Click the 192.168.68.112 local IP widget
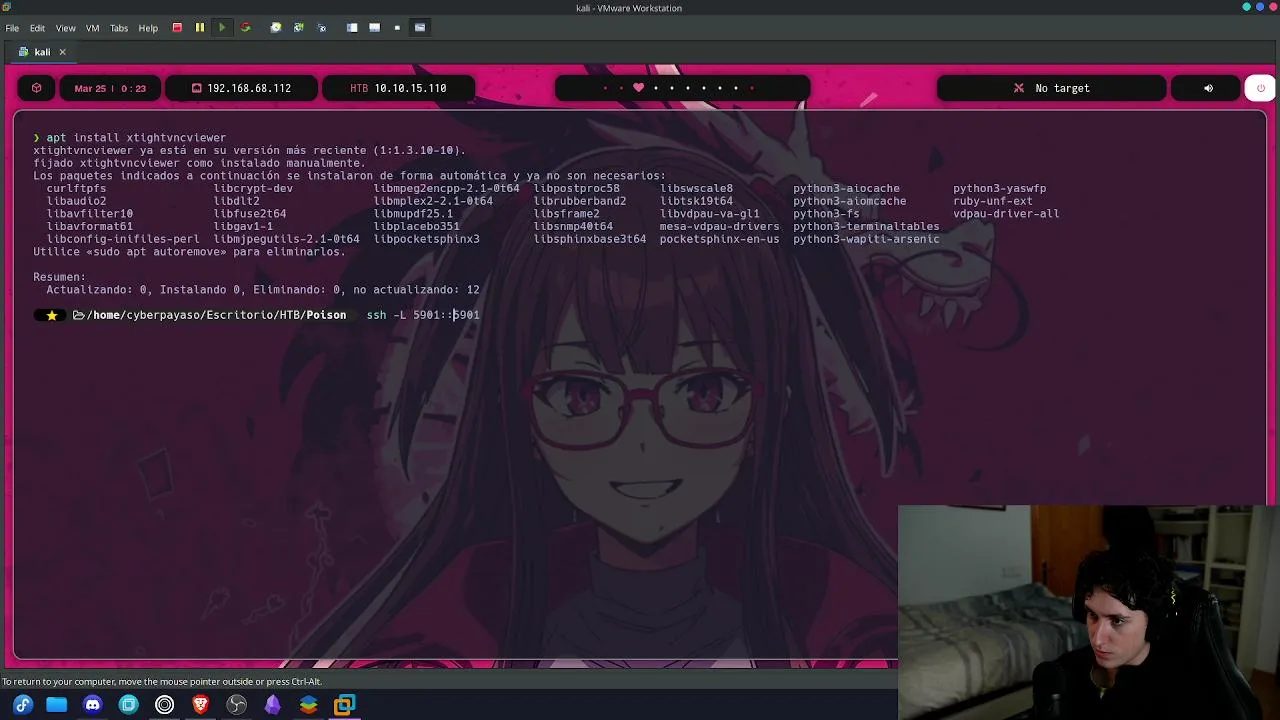 pos(241,88)
